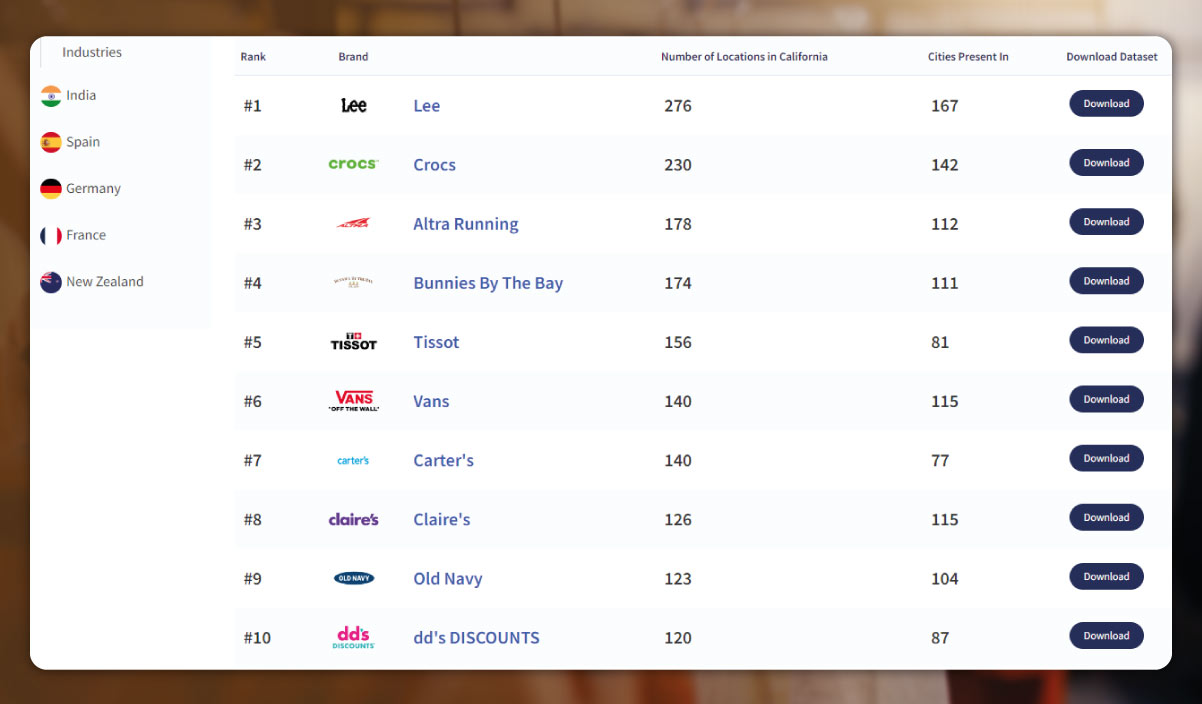
Task: Open the Altra Running brand link
Action: tap(466, 224)
